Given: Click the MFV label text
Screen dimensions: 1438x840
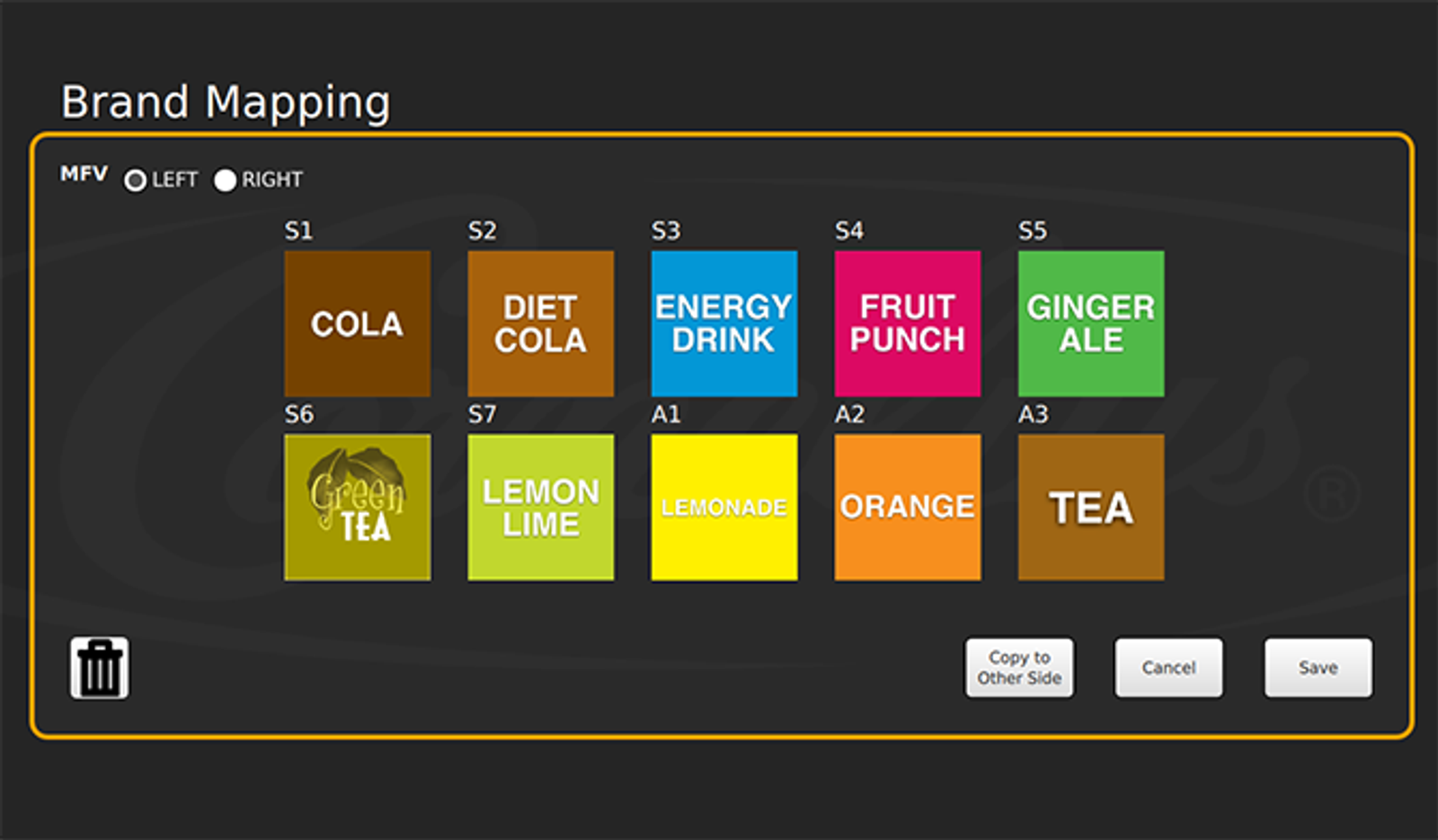Looking at the screenshot, I should [x=84, y=173].
